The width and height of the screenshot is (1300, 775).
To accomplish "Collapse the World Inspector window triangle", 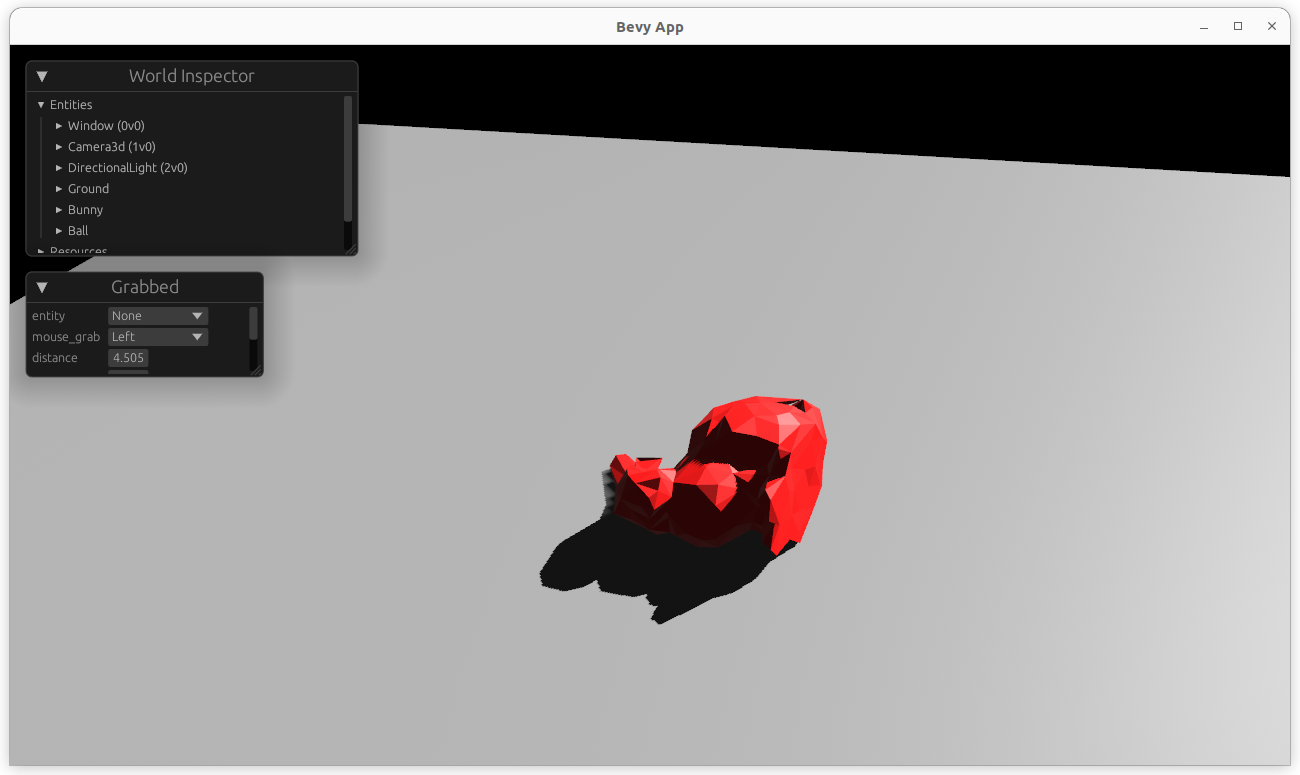I will click(42, 76).
